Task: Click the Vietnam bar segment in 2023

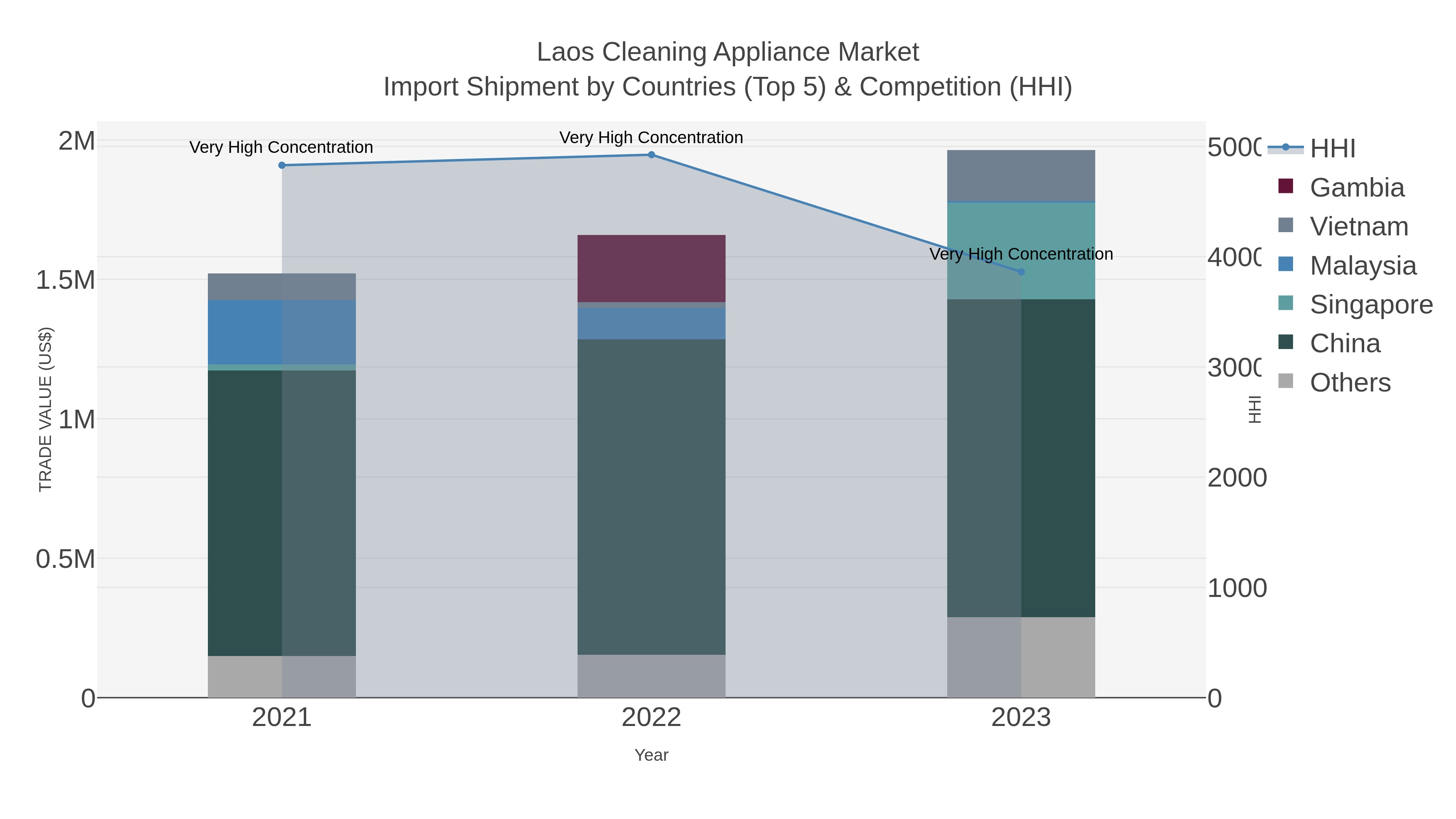Action: pos(1021,176)
